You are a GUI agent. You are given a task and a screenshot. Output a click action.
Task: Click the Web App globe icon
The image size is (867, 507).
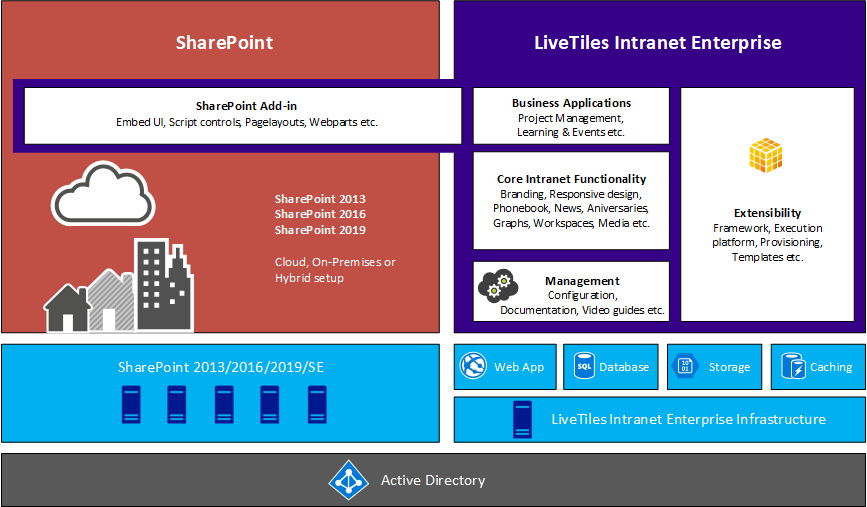coord(473,366)
